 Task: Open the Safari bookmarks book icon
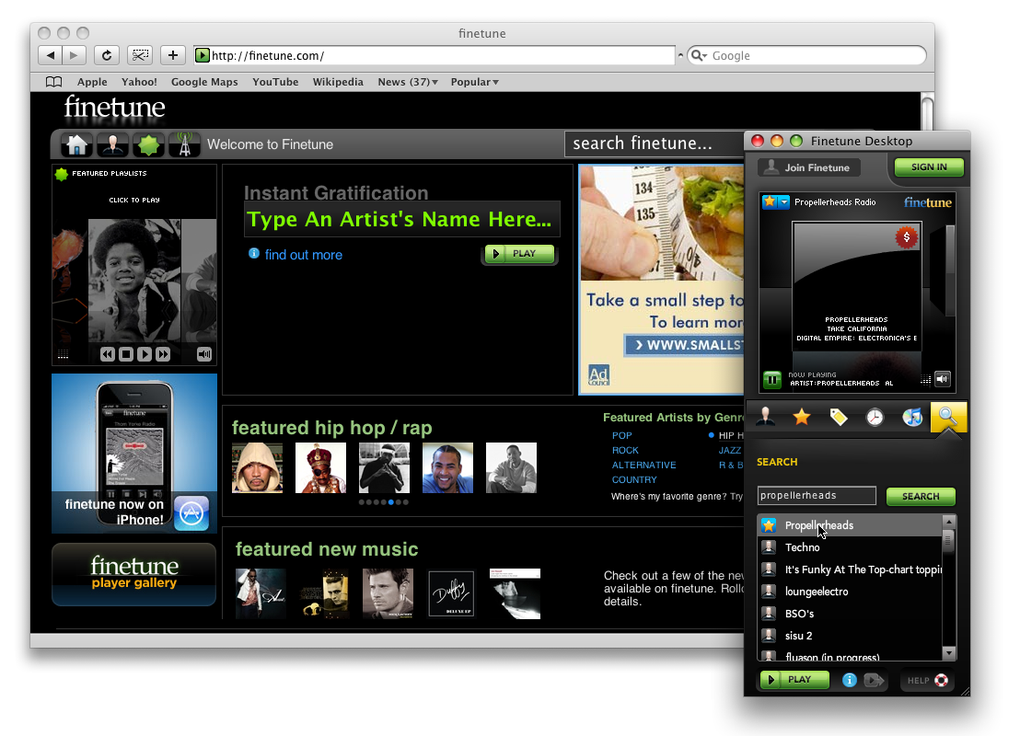pyautogui.click(x=54, y=82)
